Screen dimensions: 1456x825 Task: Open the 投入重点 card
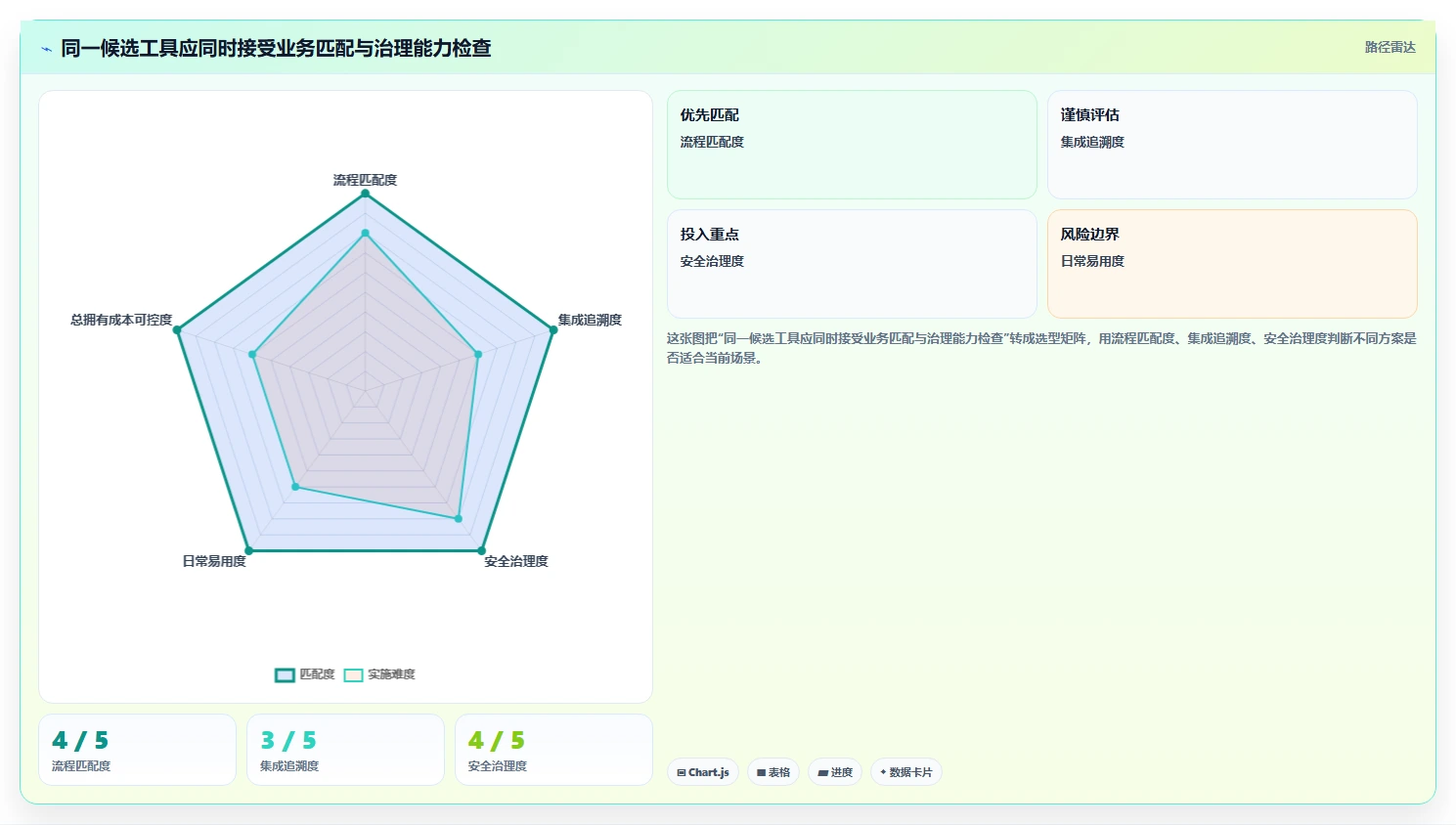(x=852, y=264)
